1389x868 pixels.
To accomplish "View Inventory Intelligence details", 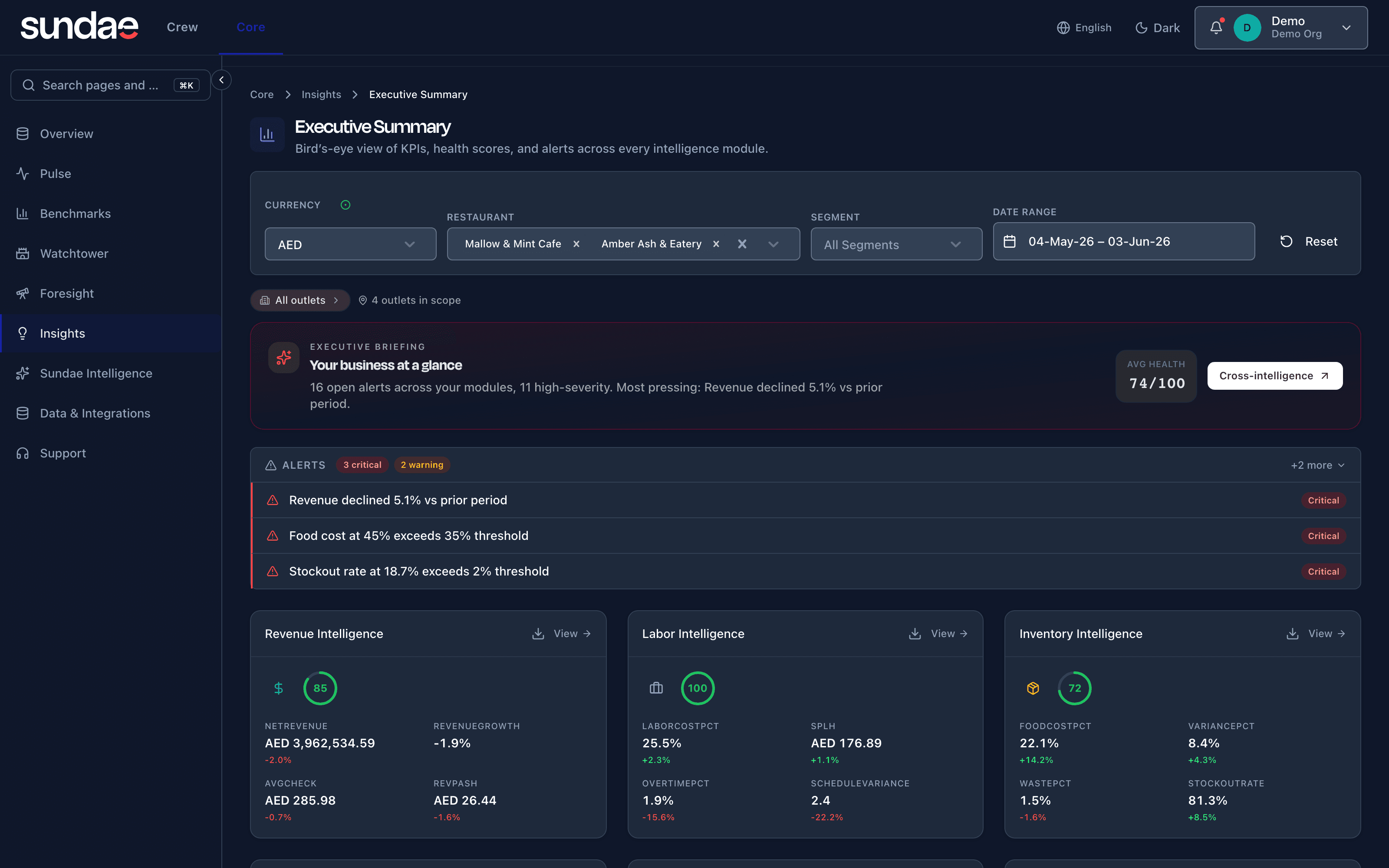I will [1327, 634].
